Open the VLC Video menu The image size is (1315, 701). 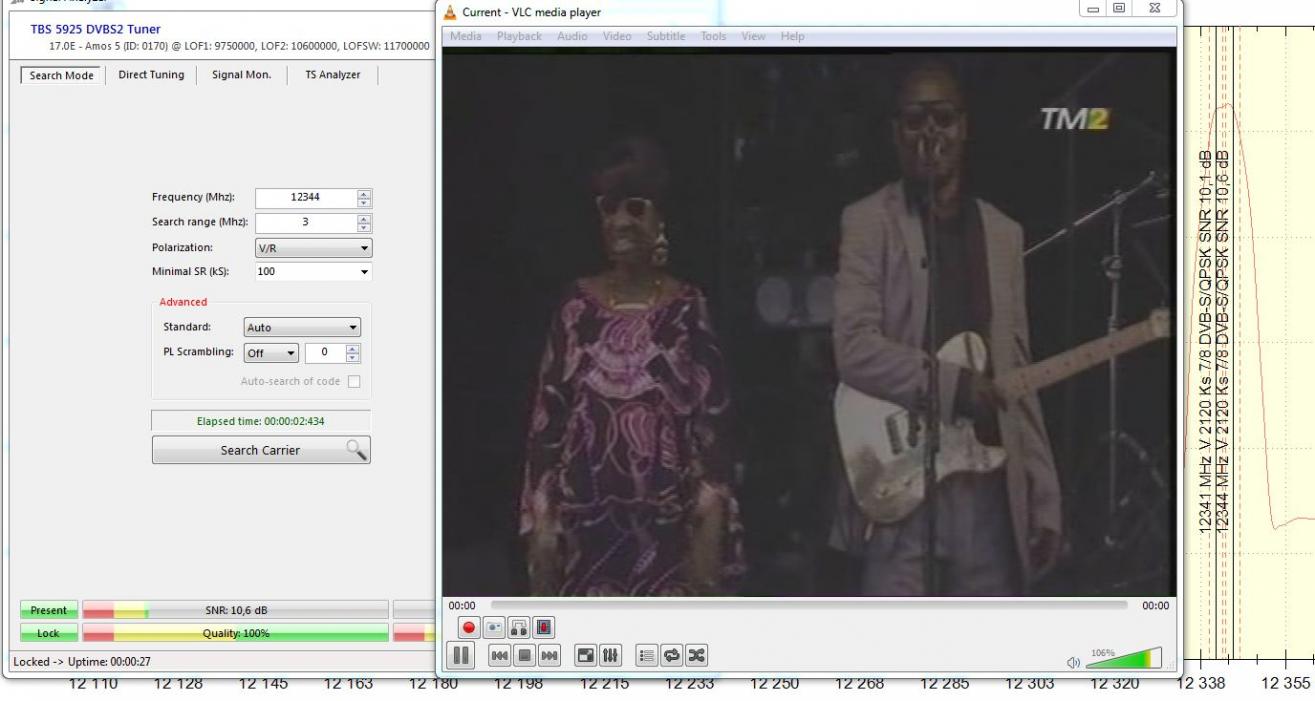617,36
